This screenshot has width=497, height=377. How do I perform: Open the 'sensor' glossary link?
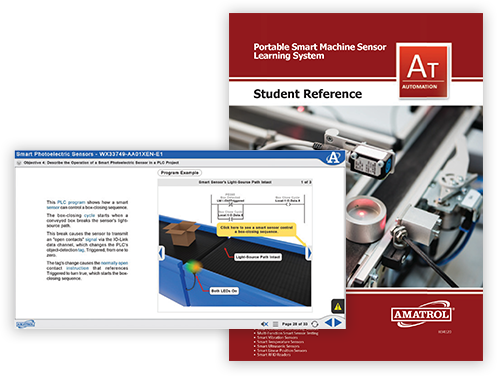[53, 207]
